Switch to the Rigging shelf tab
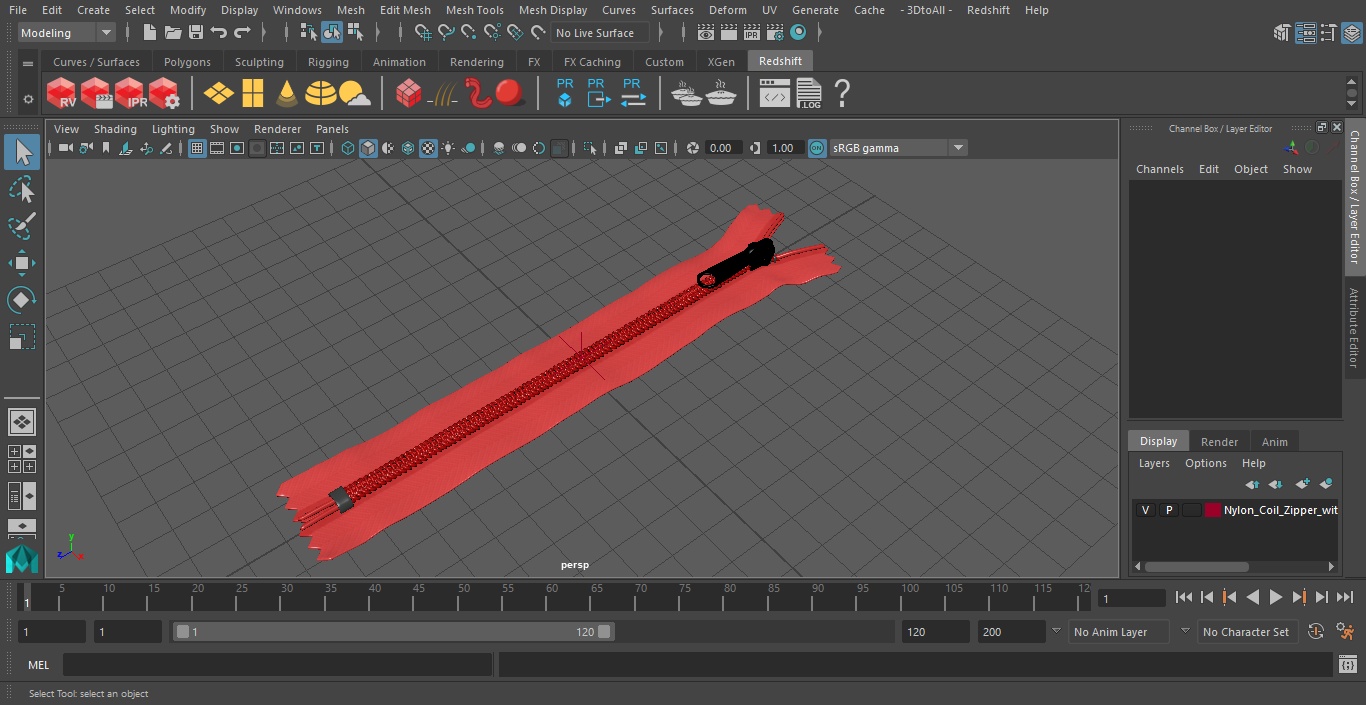 click(x=328, y=62)
